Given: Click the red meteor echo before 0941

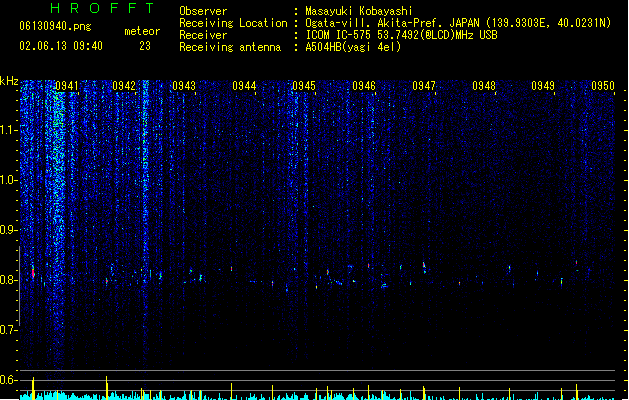Looking at the screenshot, I should click(33, 273).
